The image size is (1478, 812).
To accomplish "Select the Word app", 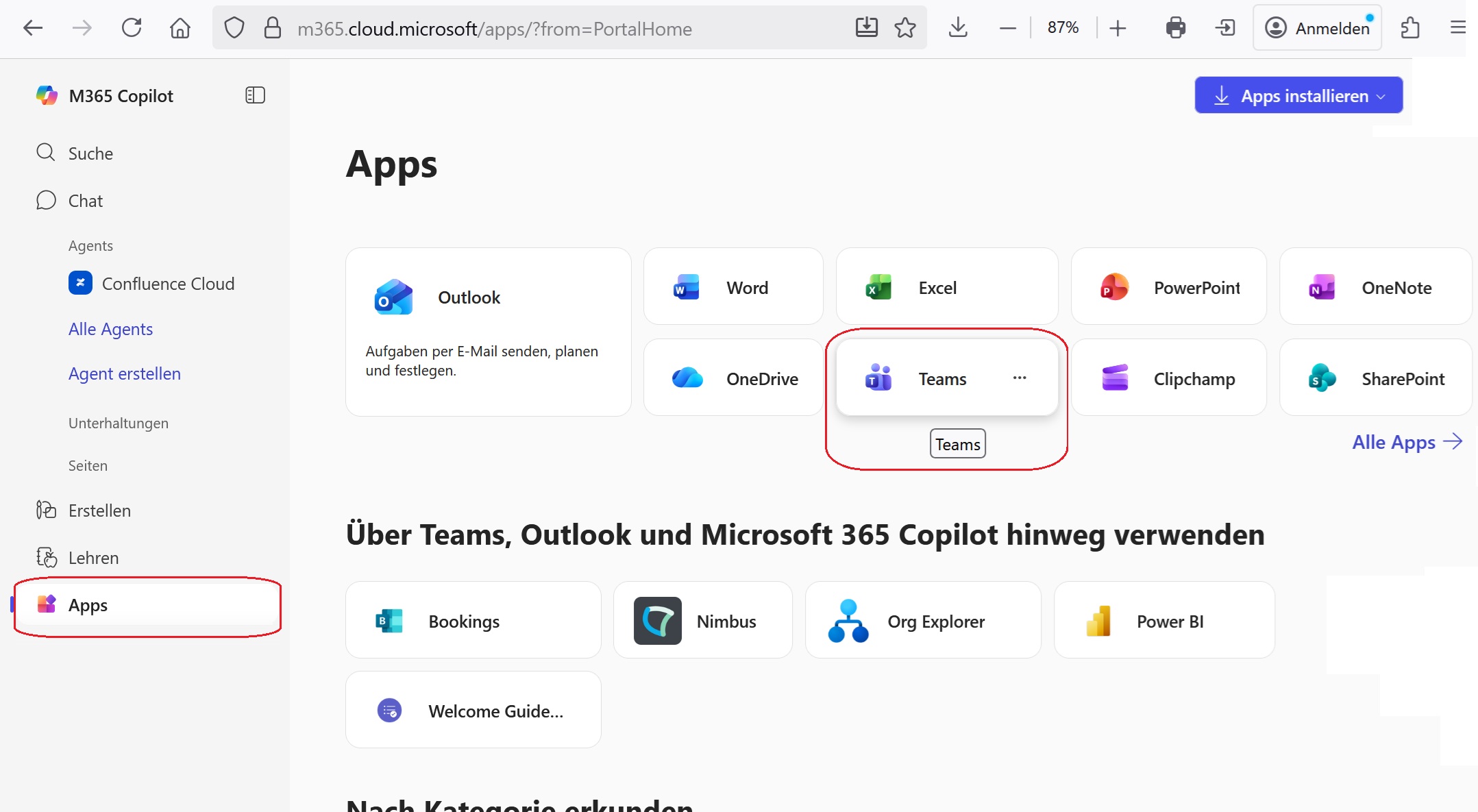I will pos(732,287).
